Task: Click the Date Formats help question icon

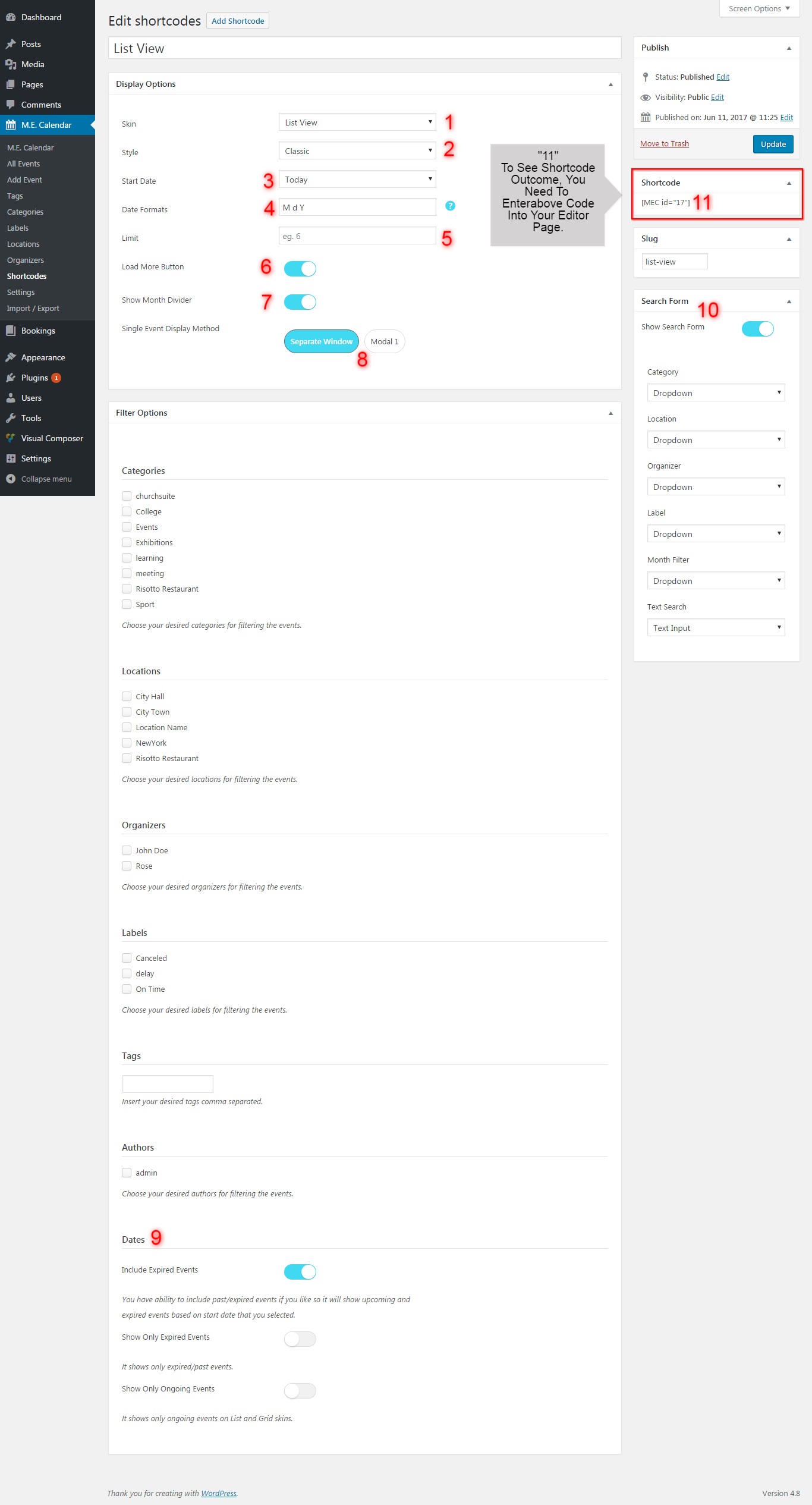Action: pyautogui.click(x=450, y=206)
